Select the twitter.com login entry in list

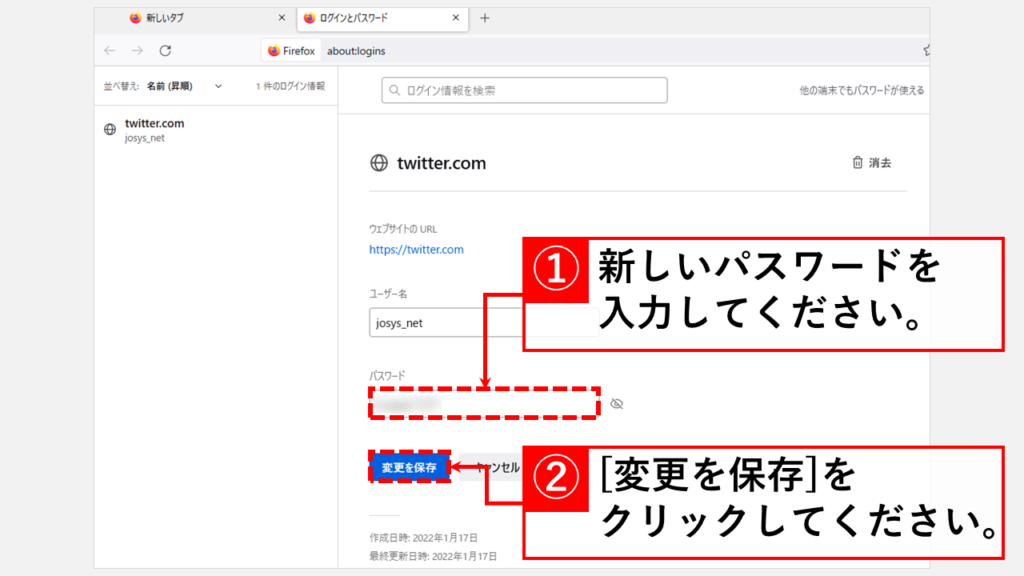click(216, 130)
